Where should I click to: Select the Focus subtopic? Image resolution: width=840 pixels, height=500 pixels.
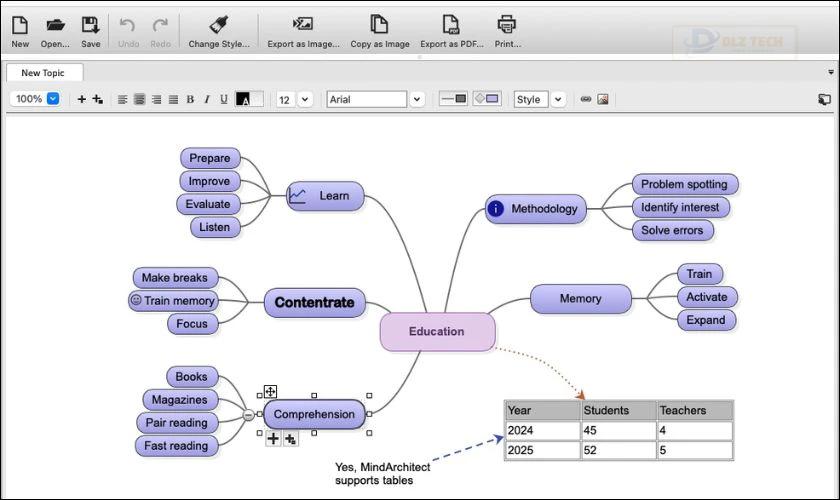click(192, 324)
